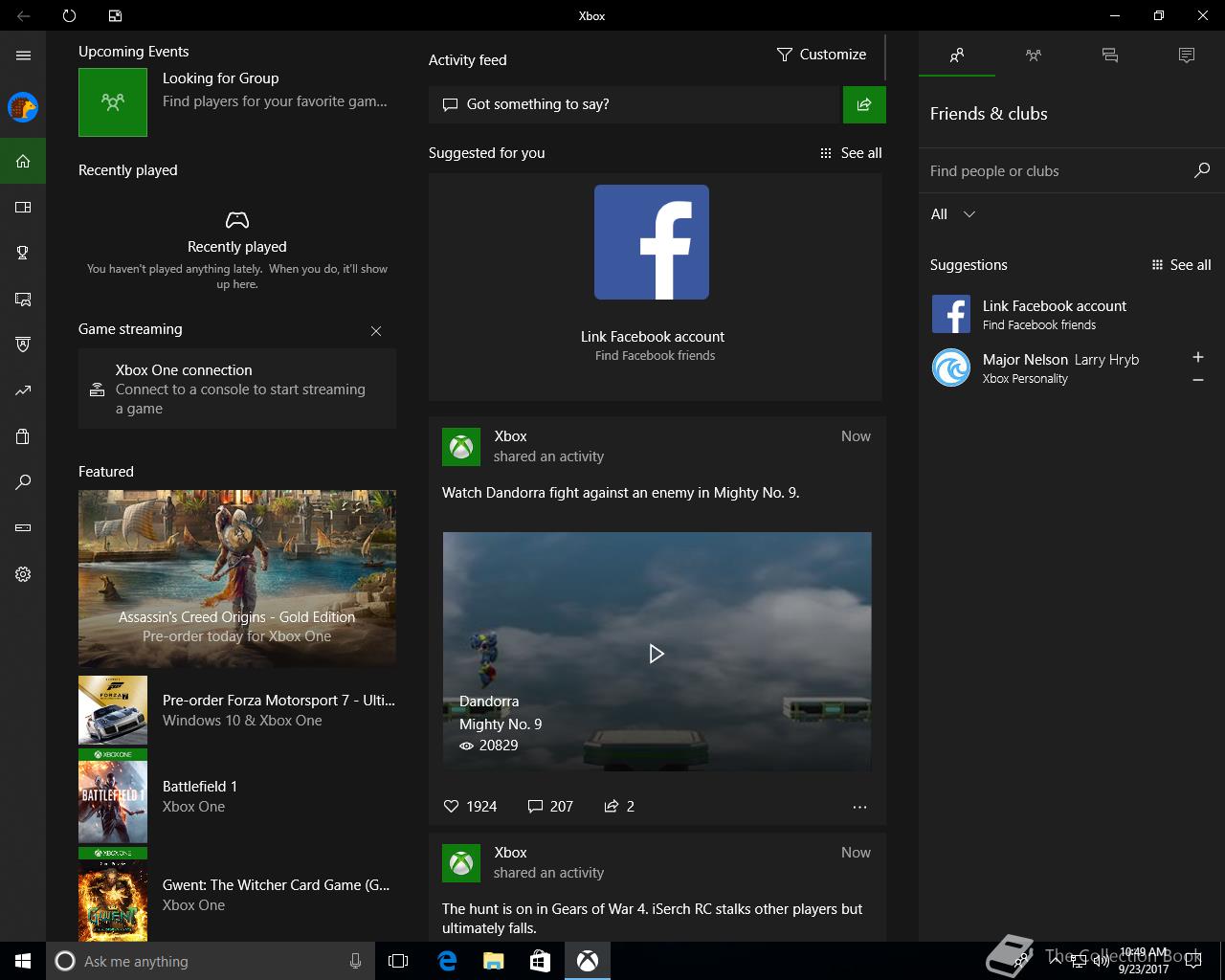1225x980 pixels.
Task: Remove the Major Nelson suggestion
Action: coord(1198,380)
